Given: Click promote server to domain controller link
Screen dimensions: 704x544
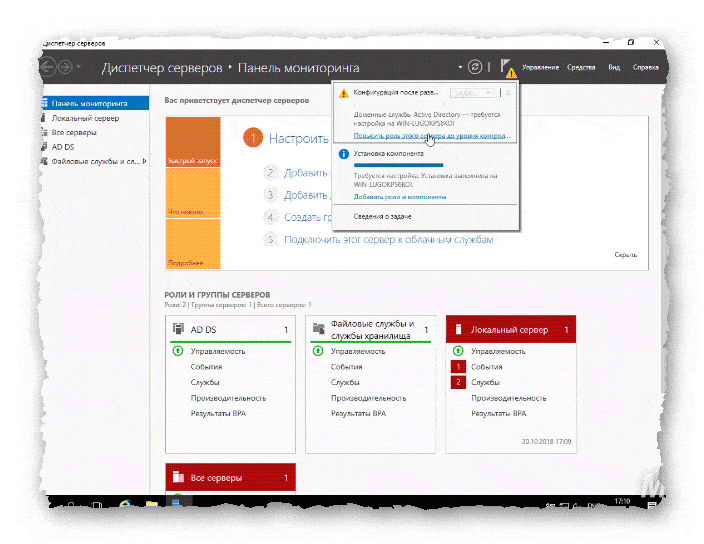Looking at the screenshot, I should click(432, 135).
